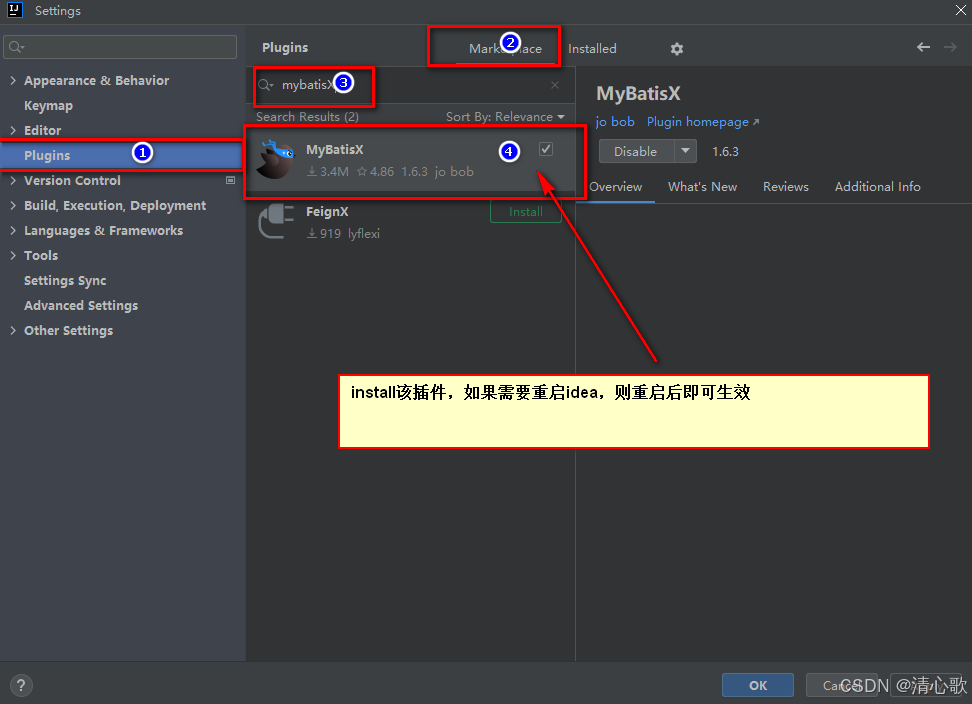Click the Search Results (2) label
Image resolution: width=972 pixels, height=704 pixels.
[x=307, y=117]
